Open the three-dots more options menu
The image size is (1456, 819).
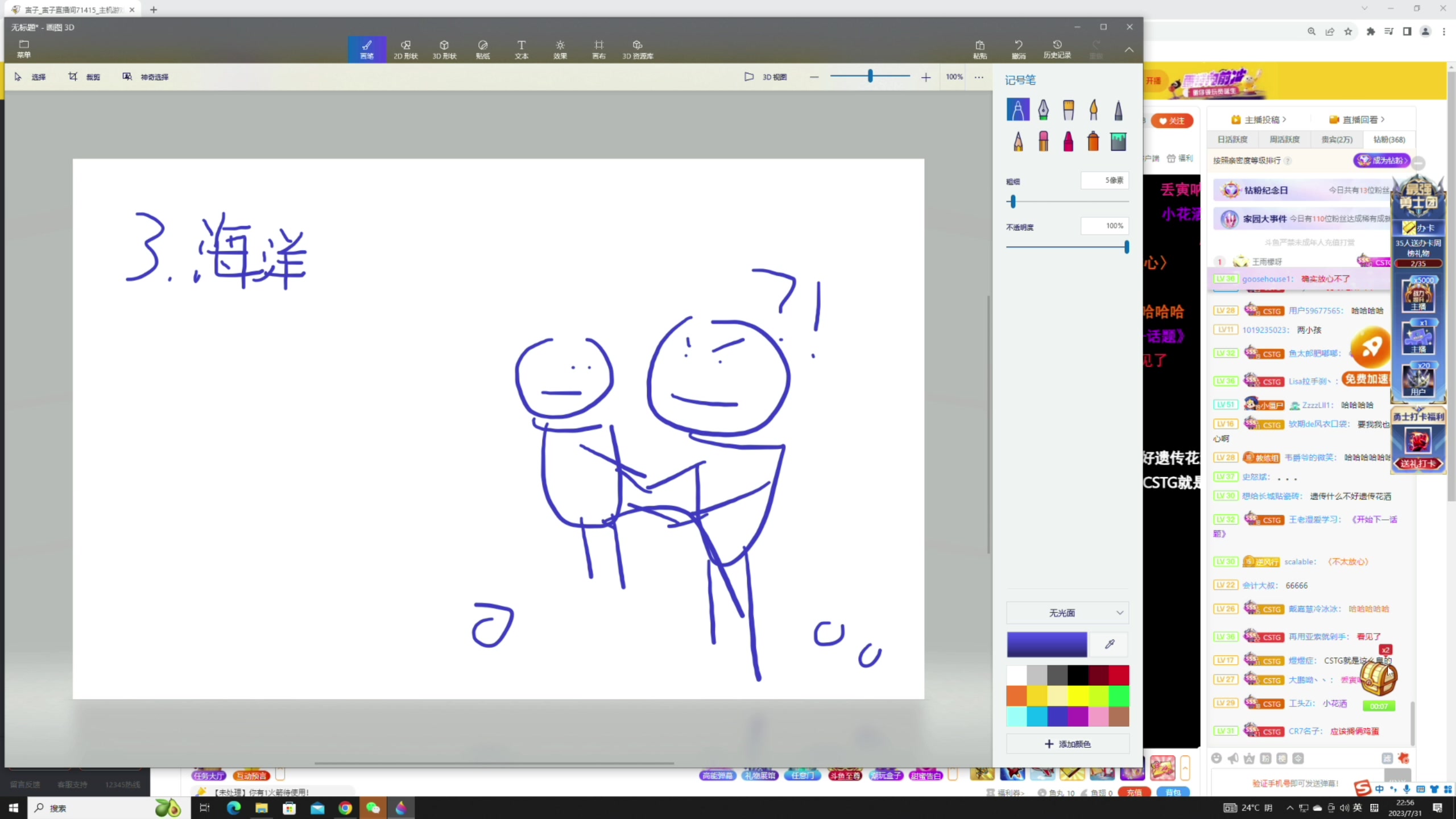[x=979, y=77]
